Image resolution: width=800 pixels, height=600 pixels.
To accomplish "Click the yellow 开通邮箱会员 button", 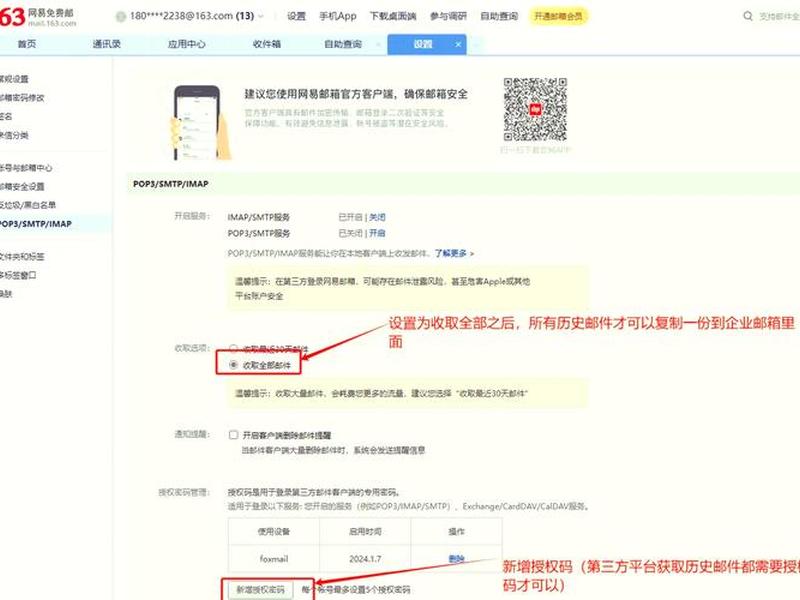I will click(x=558, y=16).
